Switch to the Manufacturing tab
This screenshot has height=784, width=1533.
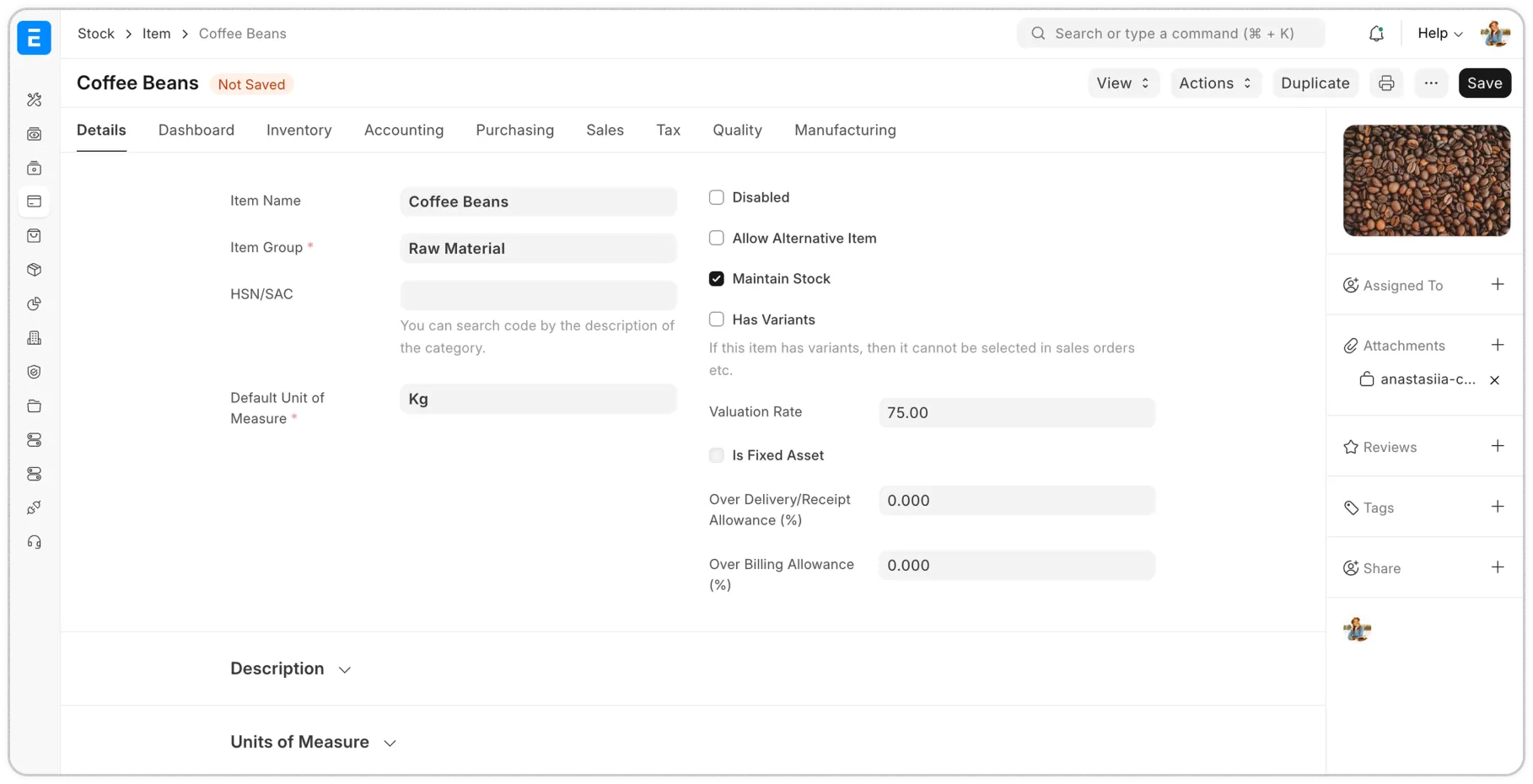(845, 130)
